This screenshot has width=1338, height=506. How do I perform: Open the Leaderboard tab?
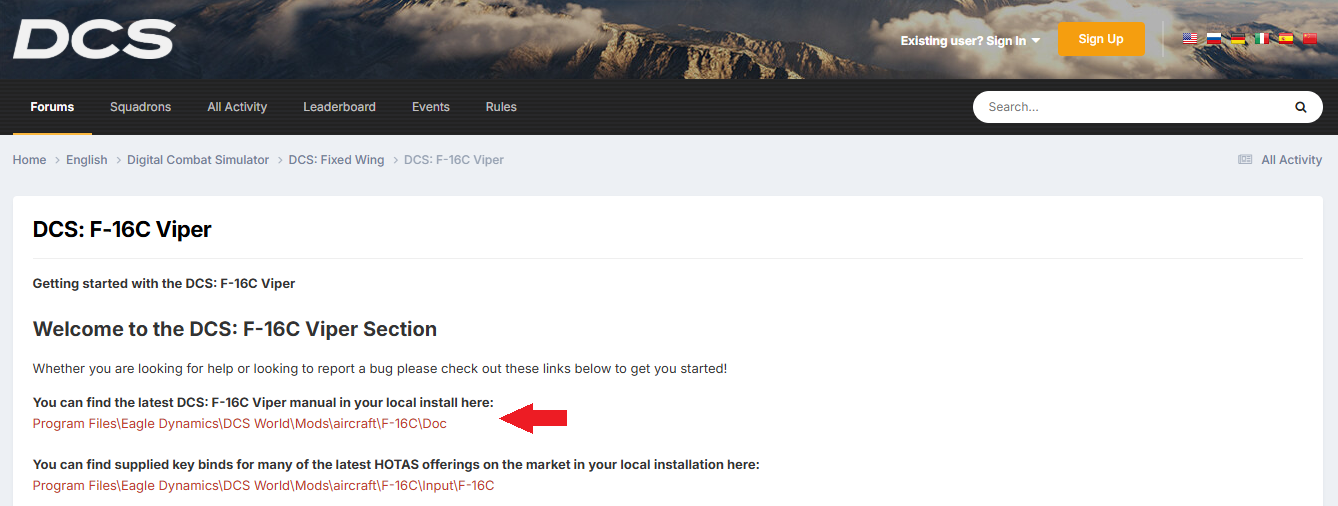(x=340, y=107)
